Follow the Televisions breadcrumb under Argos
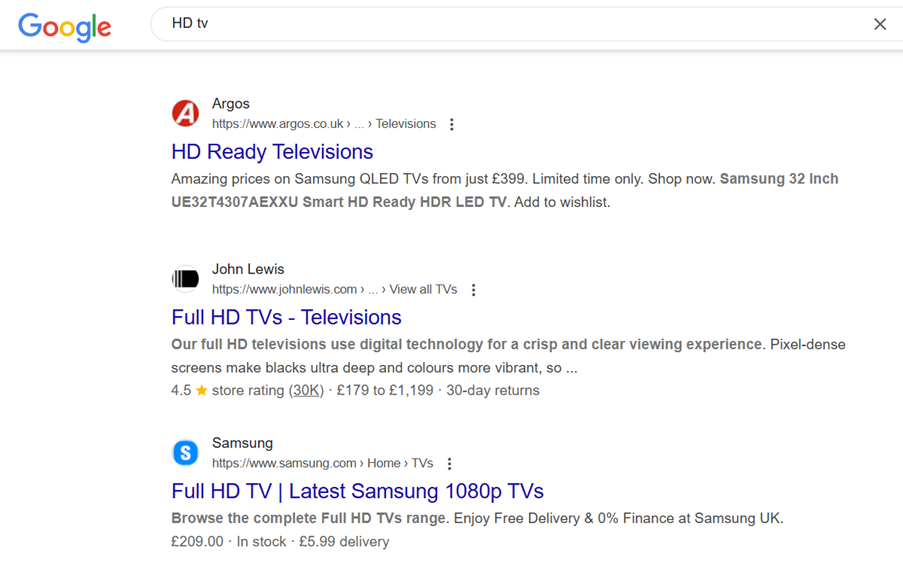 (x=404, y=124)
